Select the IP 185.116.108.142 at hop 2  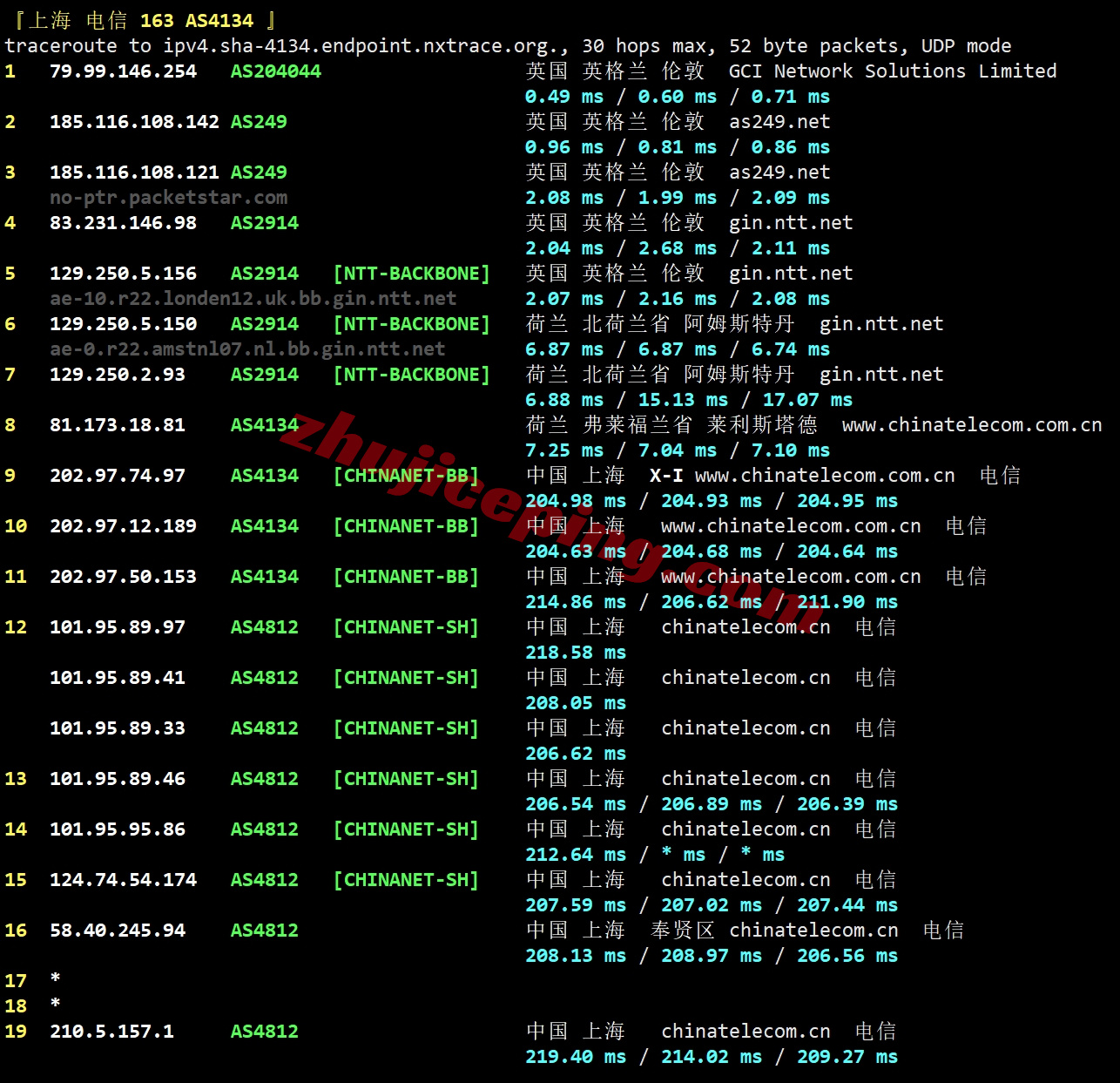tap(134, 122)
